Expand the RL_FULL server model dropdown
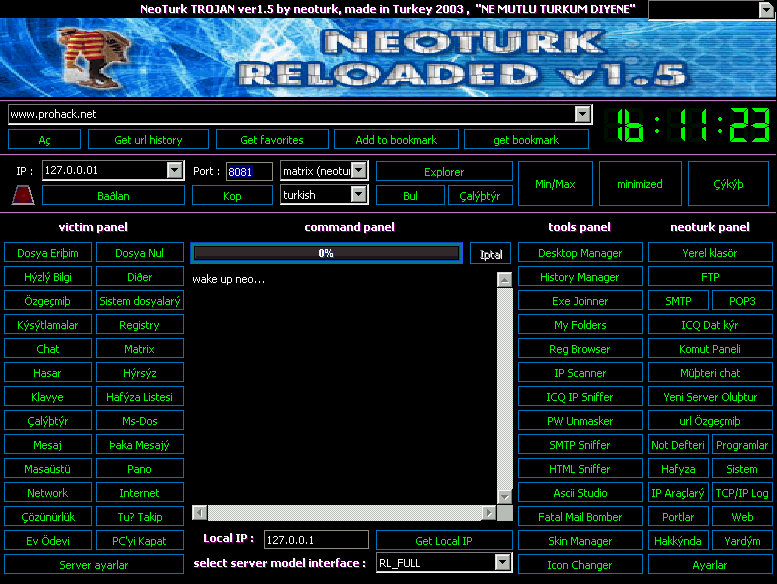This screenshot has height=584, width=777. pos(504,563)
